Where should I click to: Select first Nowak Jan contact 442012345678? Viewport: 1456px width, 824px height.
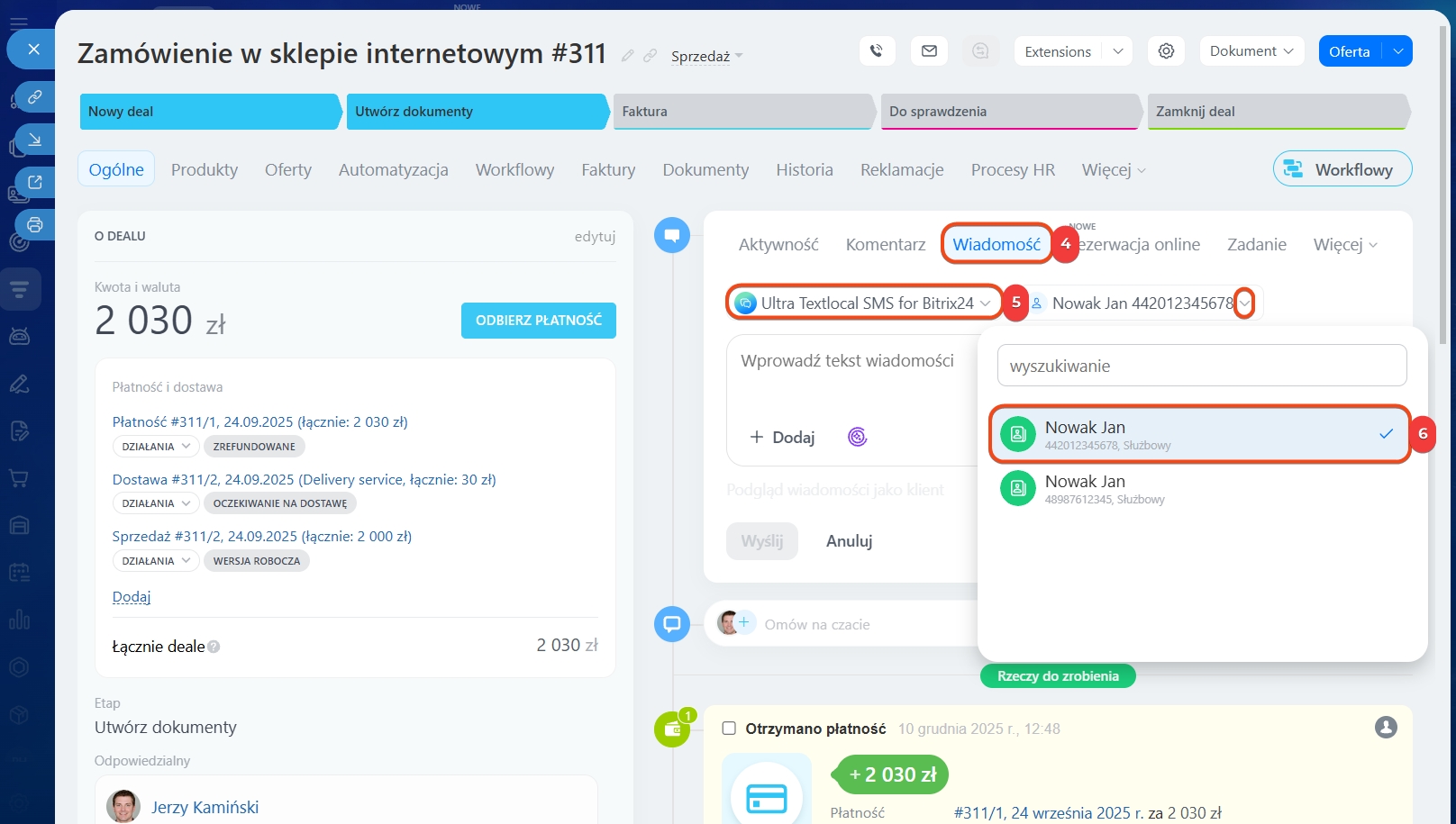click(1198, 434)
